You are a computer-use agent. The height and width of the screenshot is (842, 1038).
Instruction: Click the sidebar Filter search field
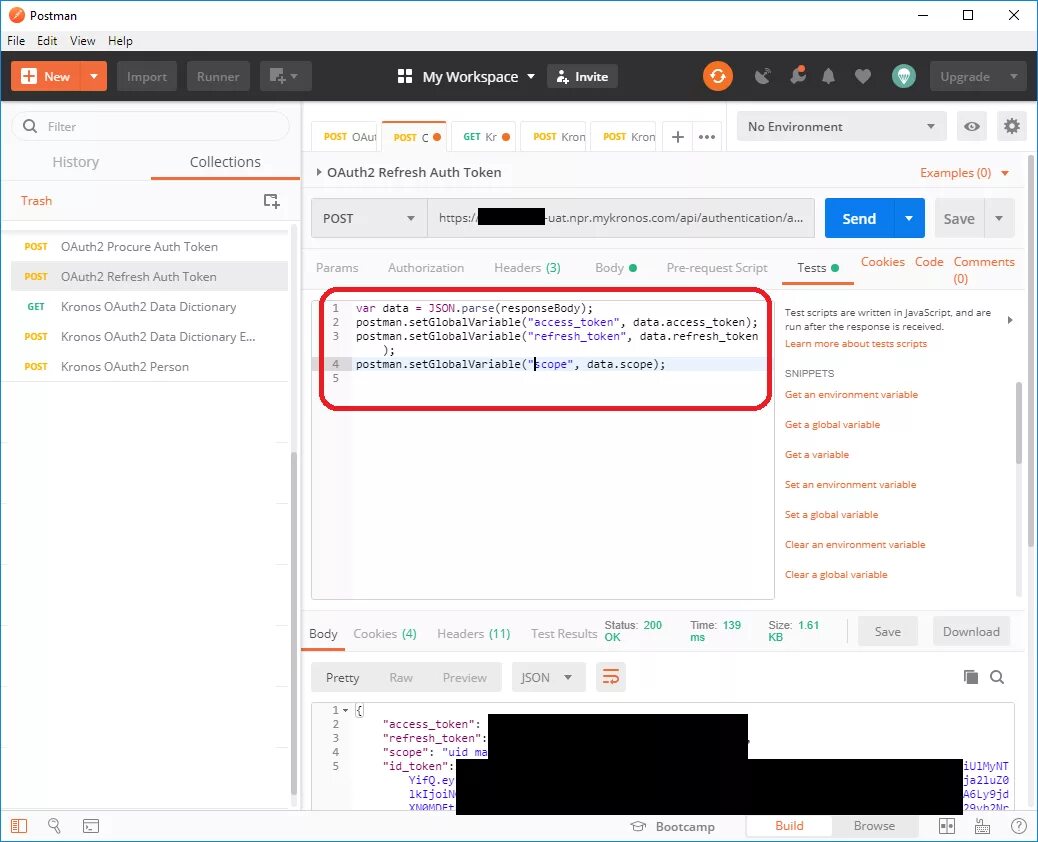click(151, 126)
